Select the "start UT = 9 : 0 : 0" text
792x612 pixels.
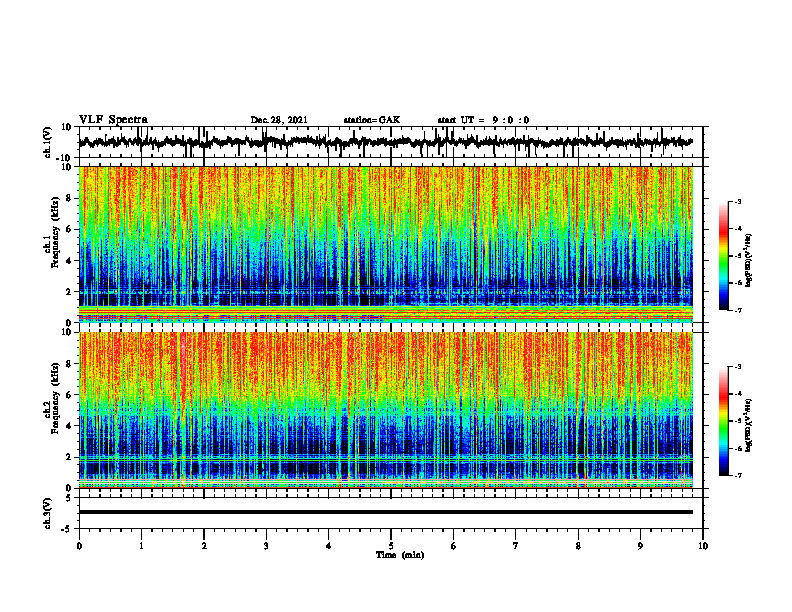point(483,120)
